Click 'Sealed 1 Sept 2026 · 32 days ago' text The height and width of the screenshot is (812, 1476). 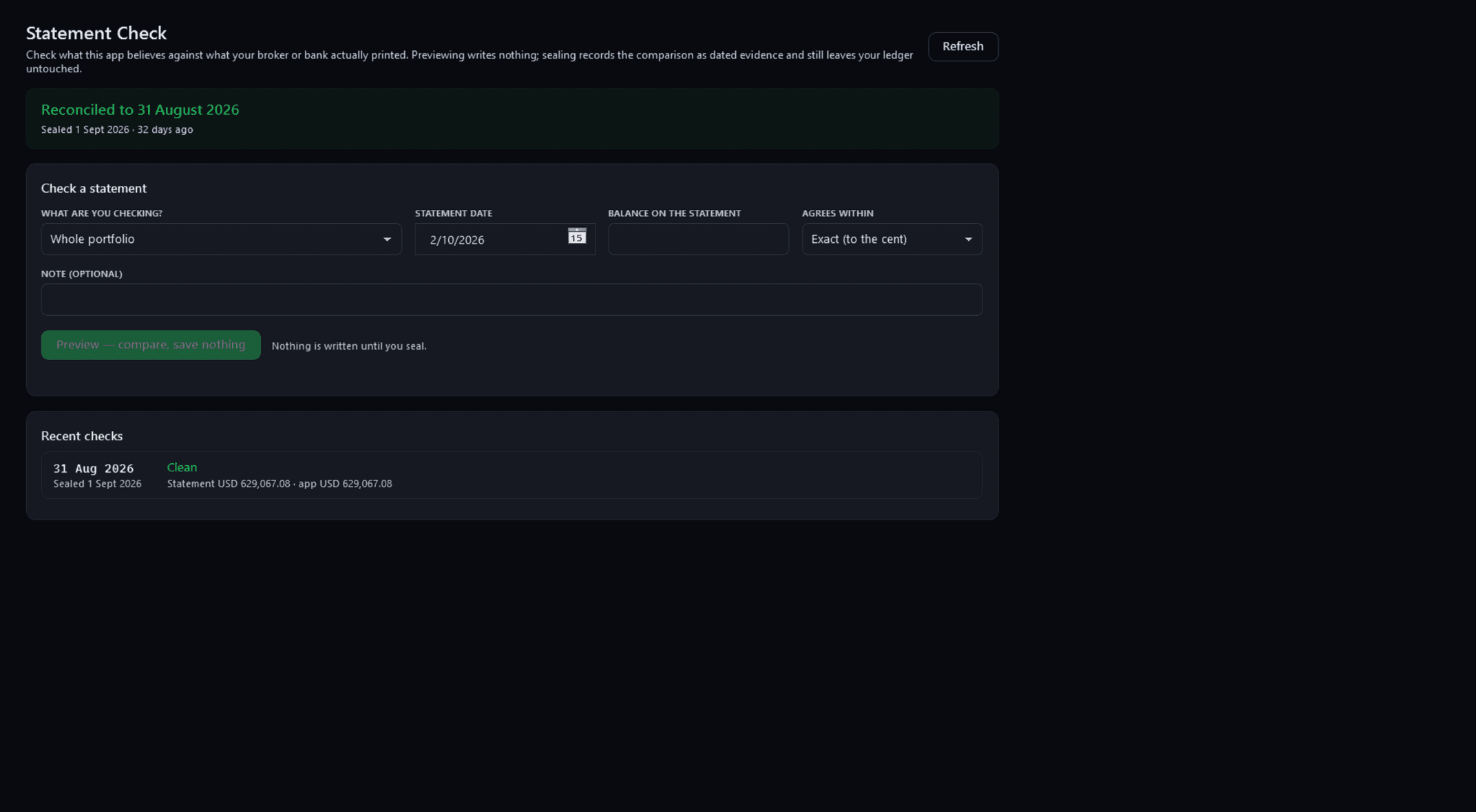(117, 129)
